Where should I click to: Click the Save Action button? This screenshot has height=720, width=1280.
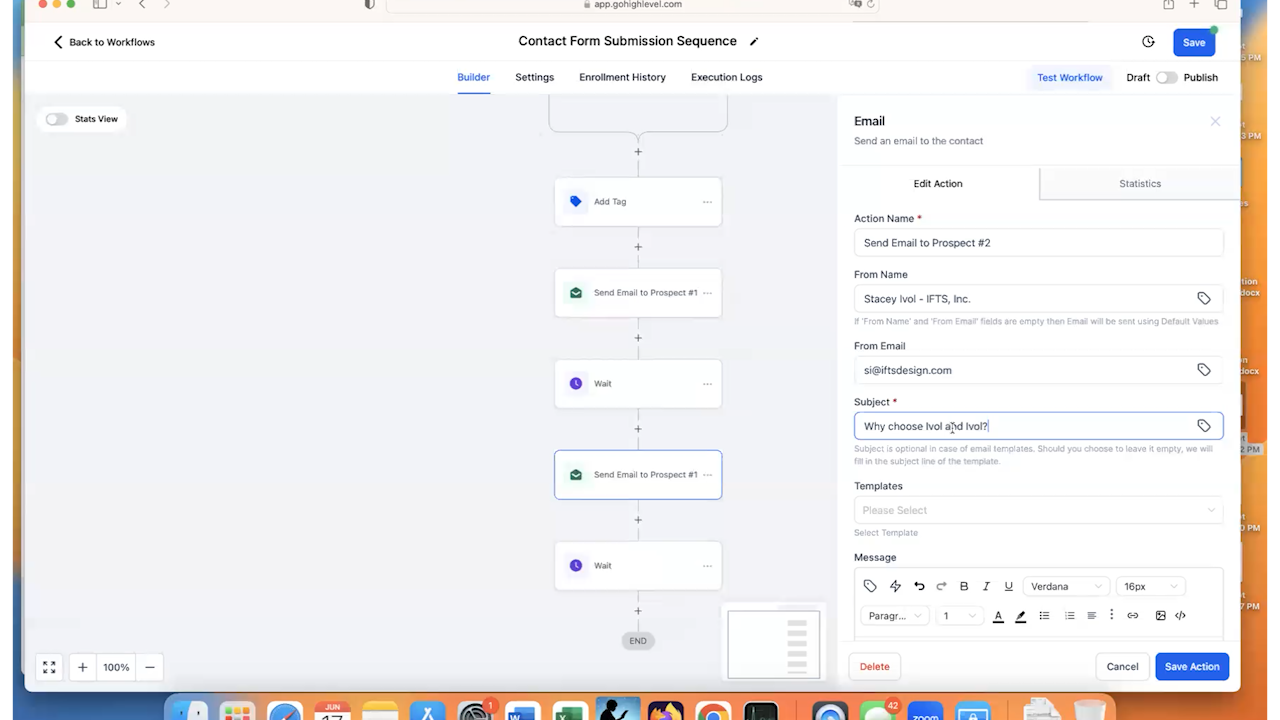pyautogui.click(x=1191, y=666)
